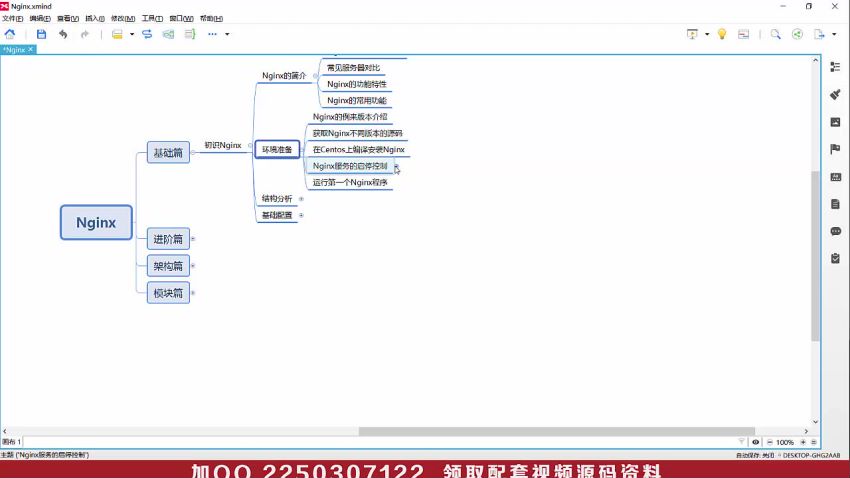Viewport: 850px width, 478px height.
Task: Open the 窗口 menu
Action: 181,18
